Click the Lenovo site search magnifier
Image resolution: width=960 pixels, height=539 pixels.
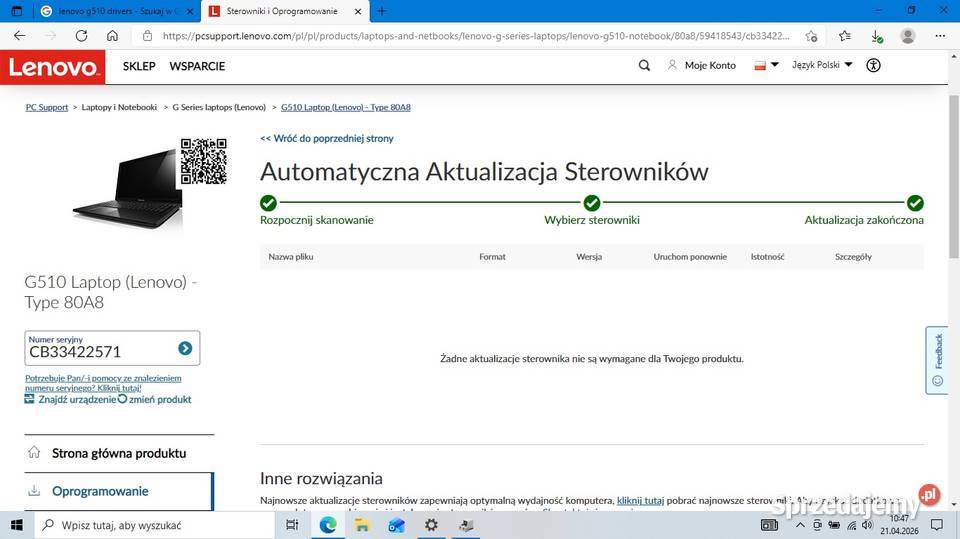click(x=644, y=66)
